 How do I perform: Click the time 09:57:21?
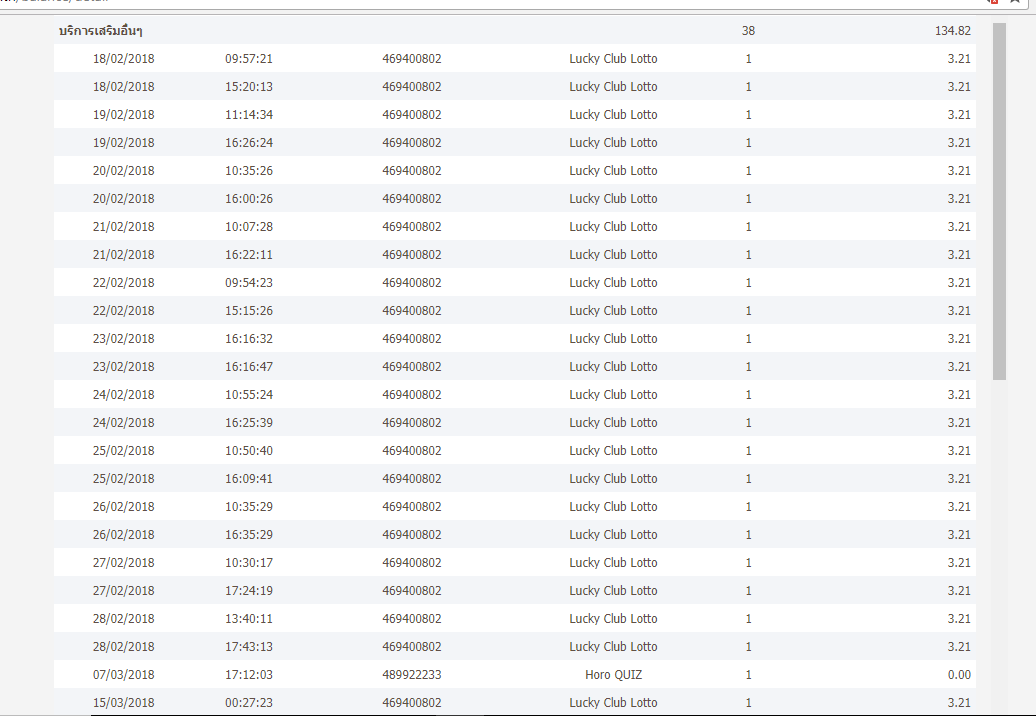(249, 59)
